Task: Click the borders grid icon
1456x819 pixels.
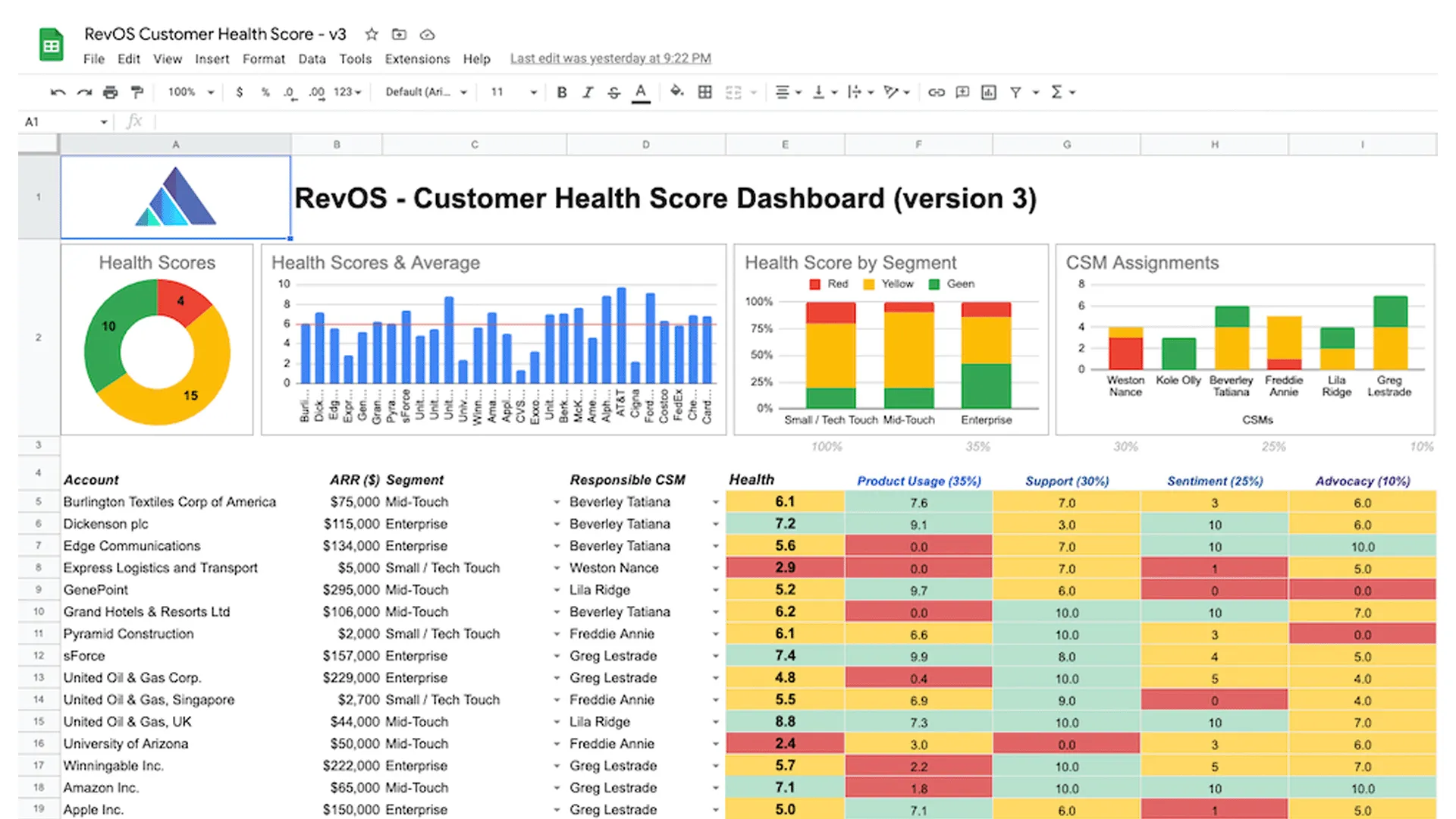Action: click(704, 92)
